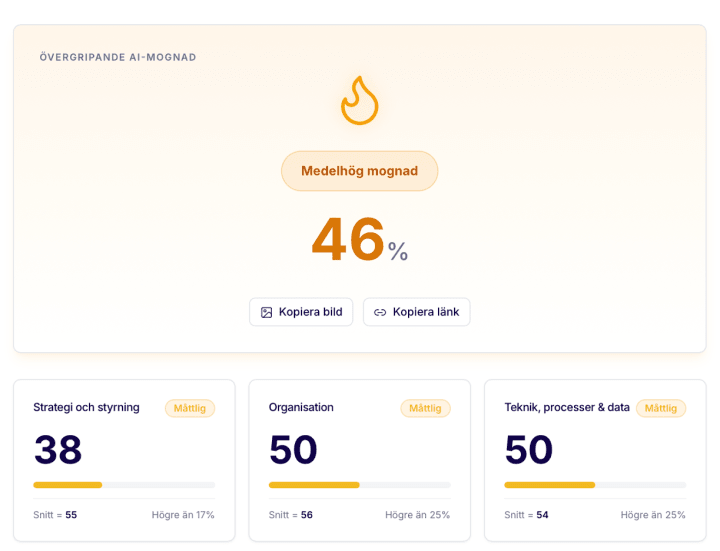
Task: Click the Övergripande AI-mognad heading
Action: [118, 57]
